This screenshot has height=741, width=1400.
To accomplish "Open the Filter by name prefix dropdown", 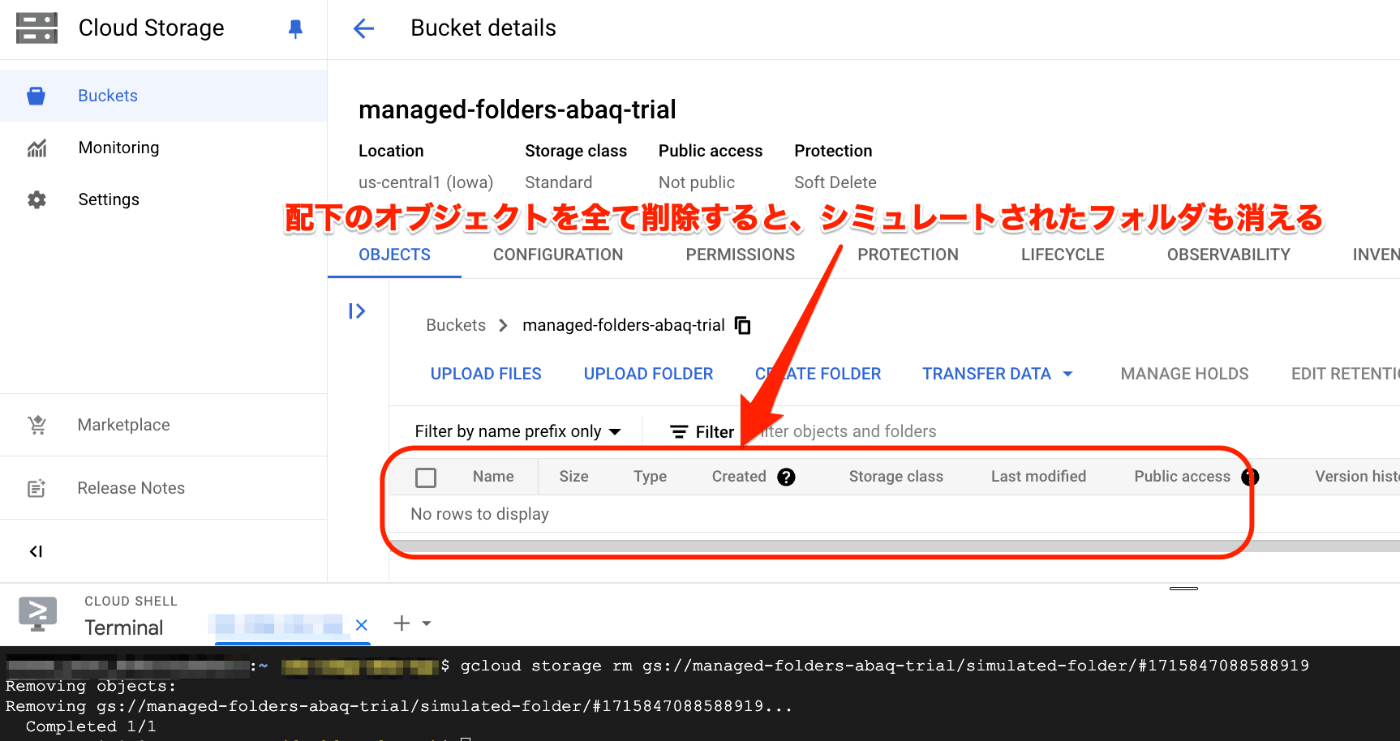I will click(x=518, y=432).
